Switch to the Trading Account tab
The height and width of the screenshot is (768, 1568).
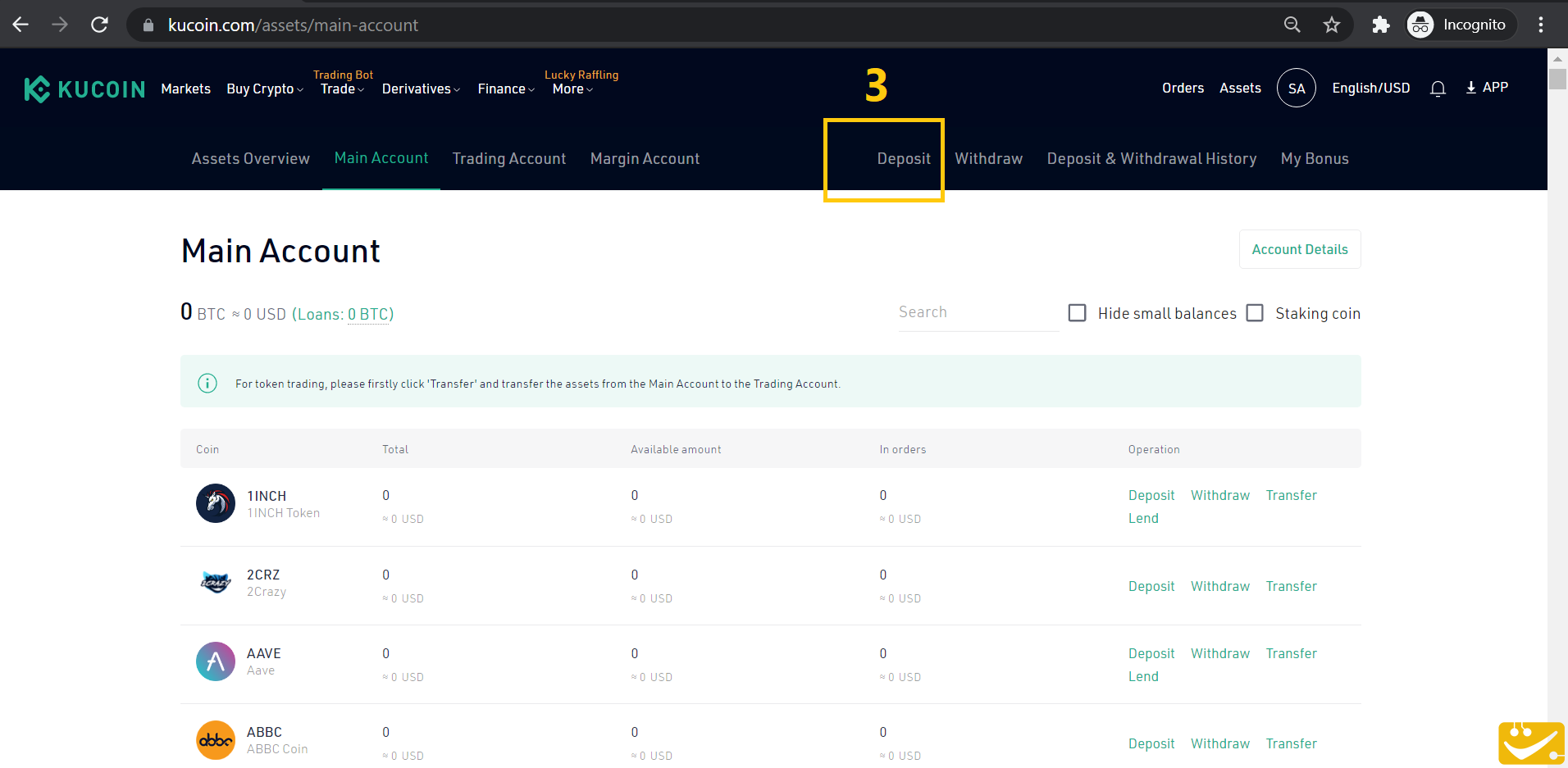tap(509, 158)
